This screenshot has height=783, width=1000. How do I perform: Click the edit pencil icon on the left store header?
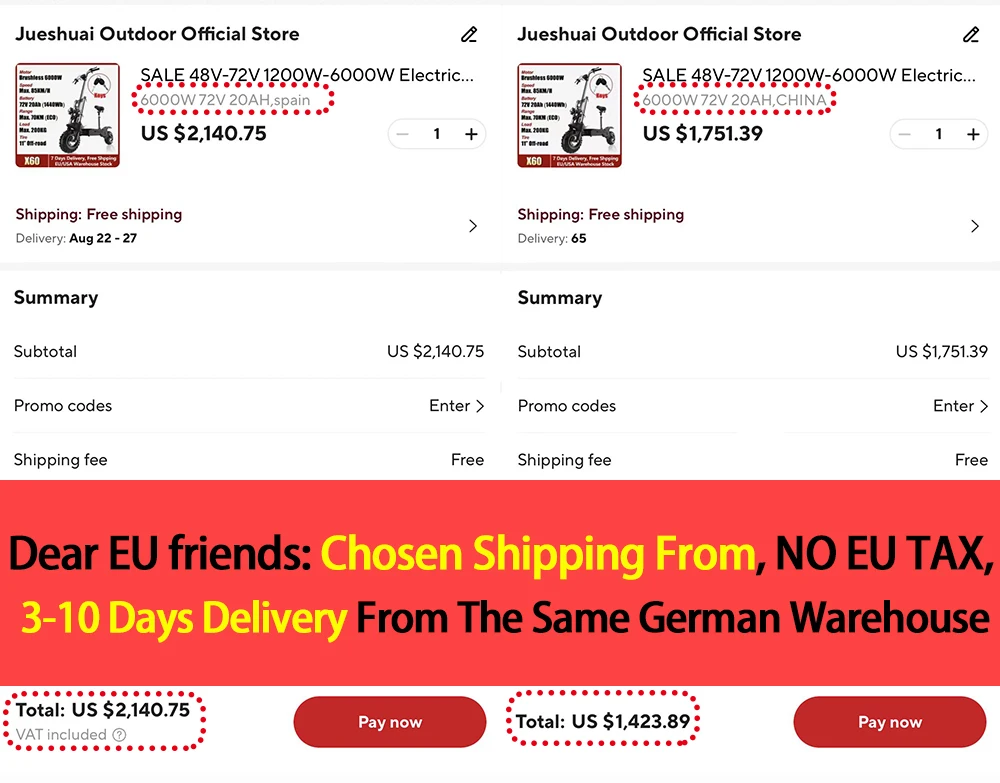469,35
